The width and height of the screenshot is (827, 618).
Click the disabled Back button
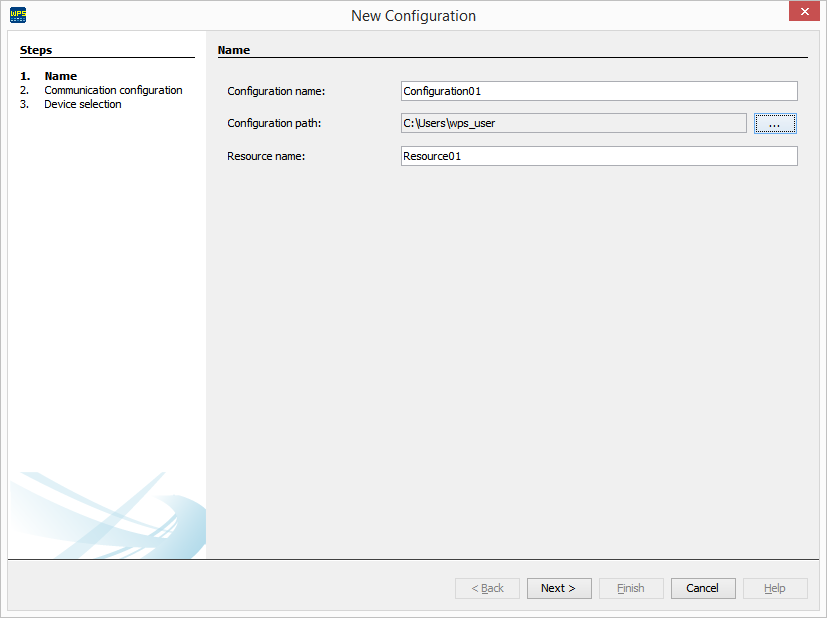487,588
